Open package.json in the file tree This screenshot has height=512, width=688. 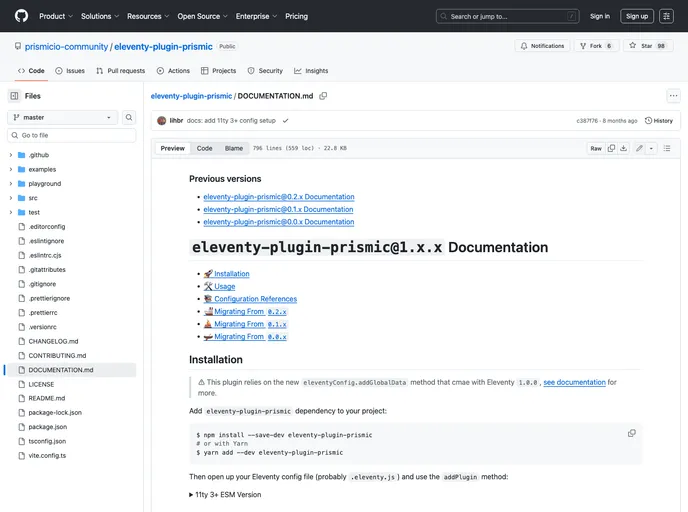coord(47,427)
